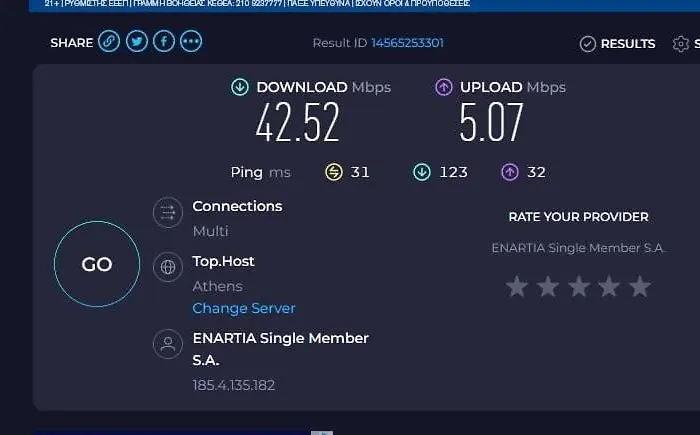Rate the provider one star

coord(517,286)
